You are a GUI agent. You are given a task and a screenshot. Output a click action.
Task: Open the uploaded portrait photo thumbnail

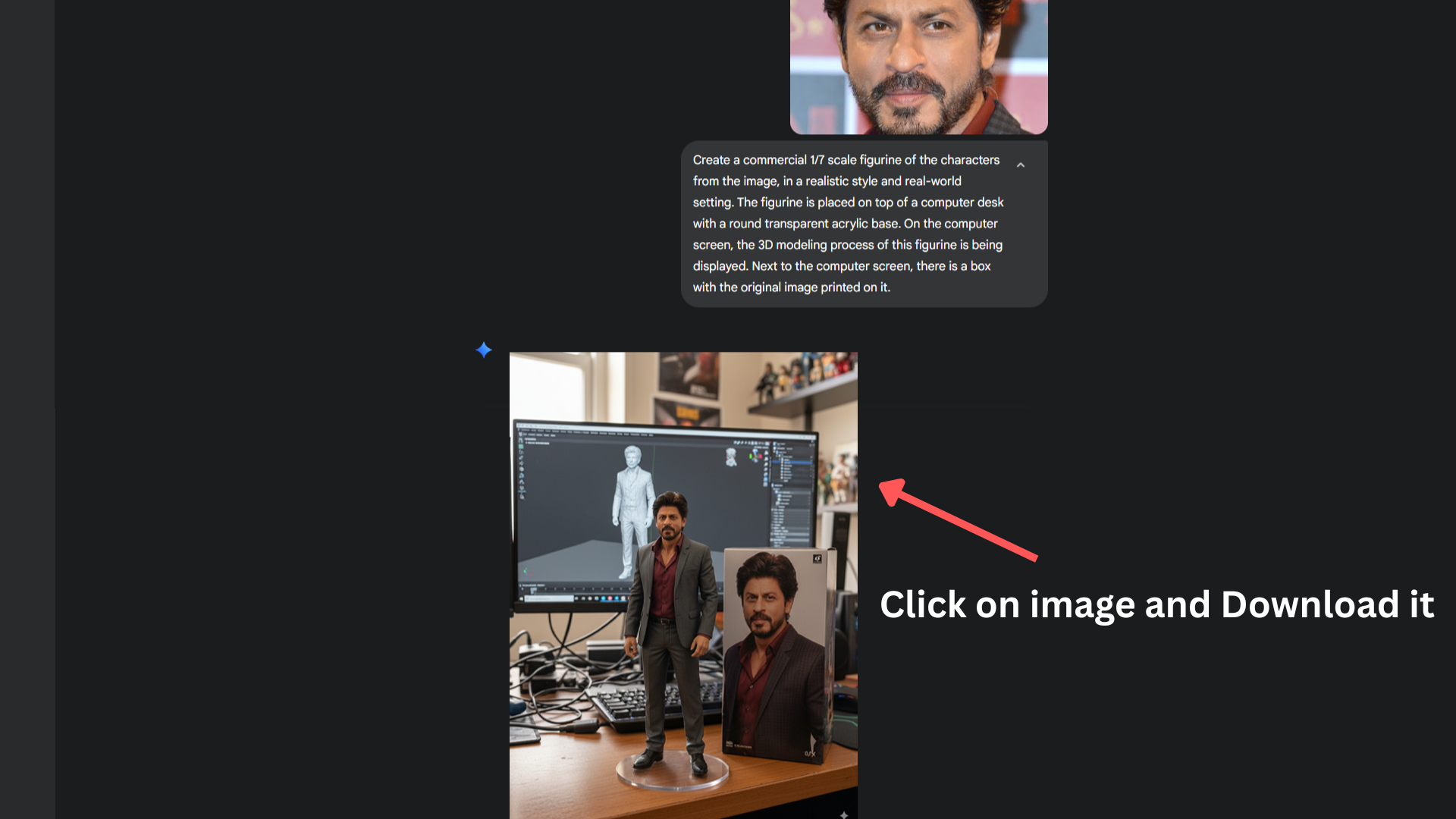coord(918,67)
